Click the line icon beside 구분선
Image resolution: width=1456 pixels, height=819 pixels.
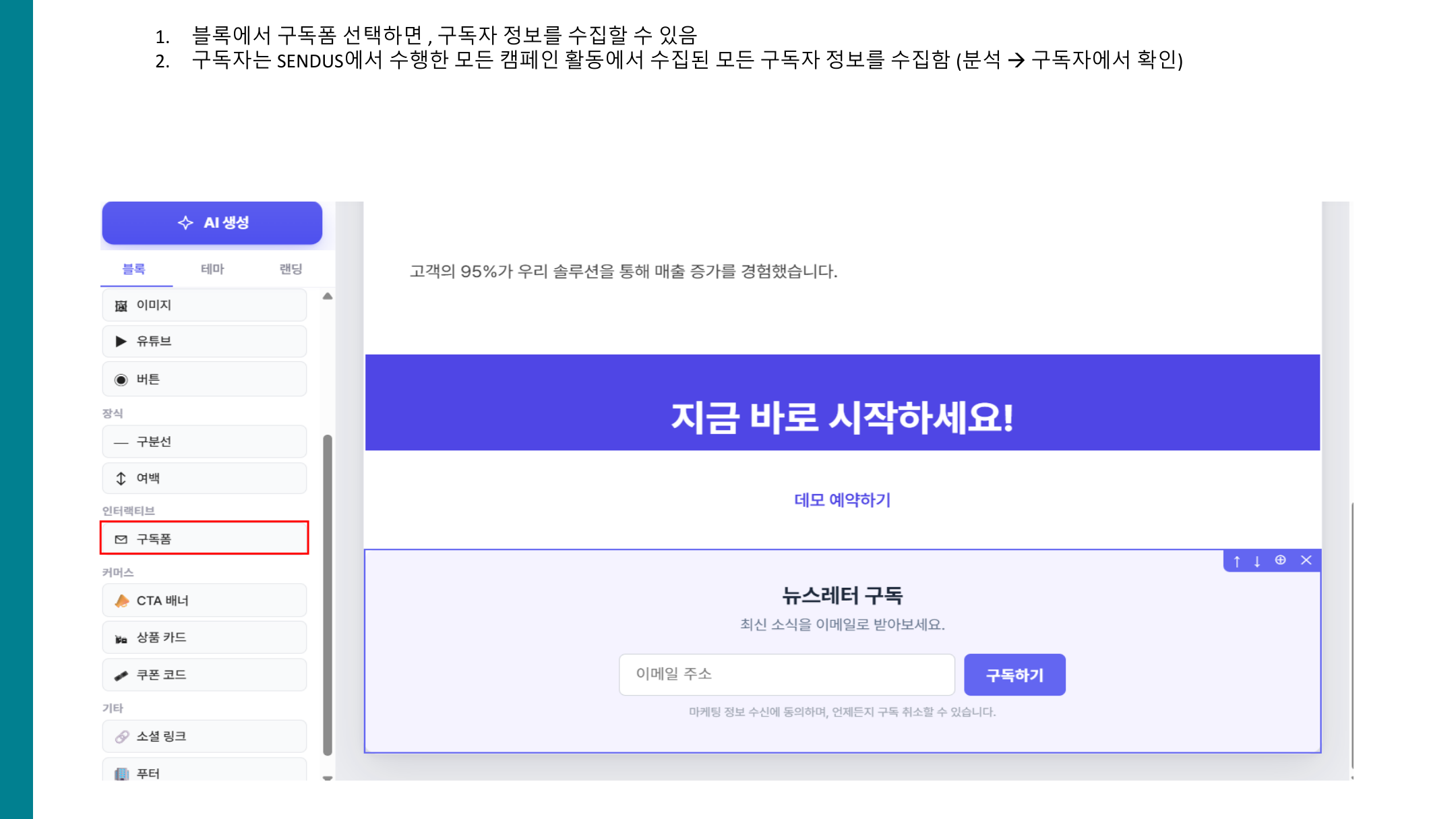[121, 442]
